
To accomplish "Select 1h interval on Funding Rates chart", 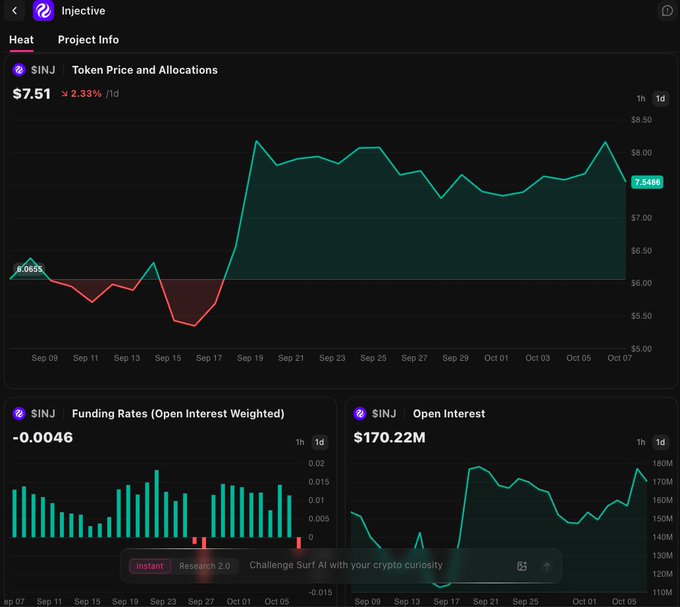I will 300,442.
